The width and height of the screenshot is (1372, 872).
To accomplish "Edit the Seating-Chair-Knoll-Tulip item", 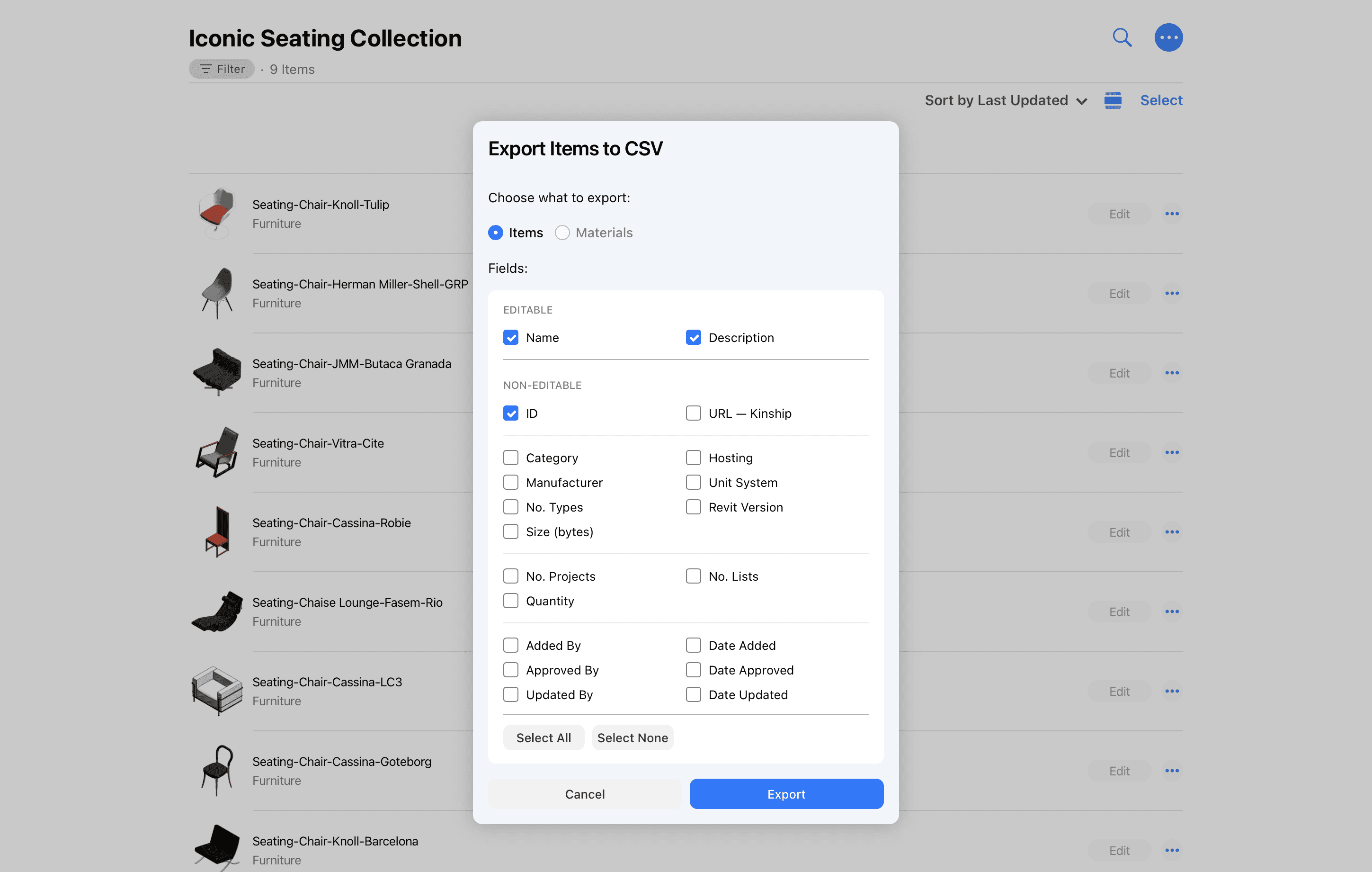I will tap(1119, 214).
